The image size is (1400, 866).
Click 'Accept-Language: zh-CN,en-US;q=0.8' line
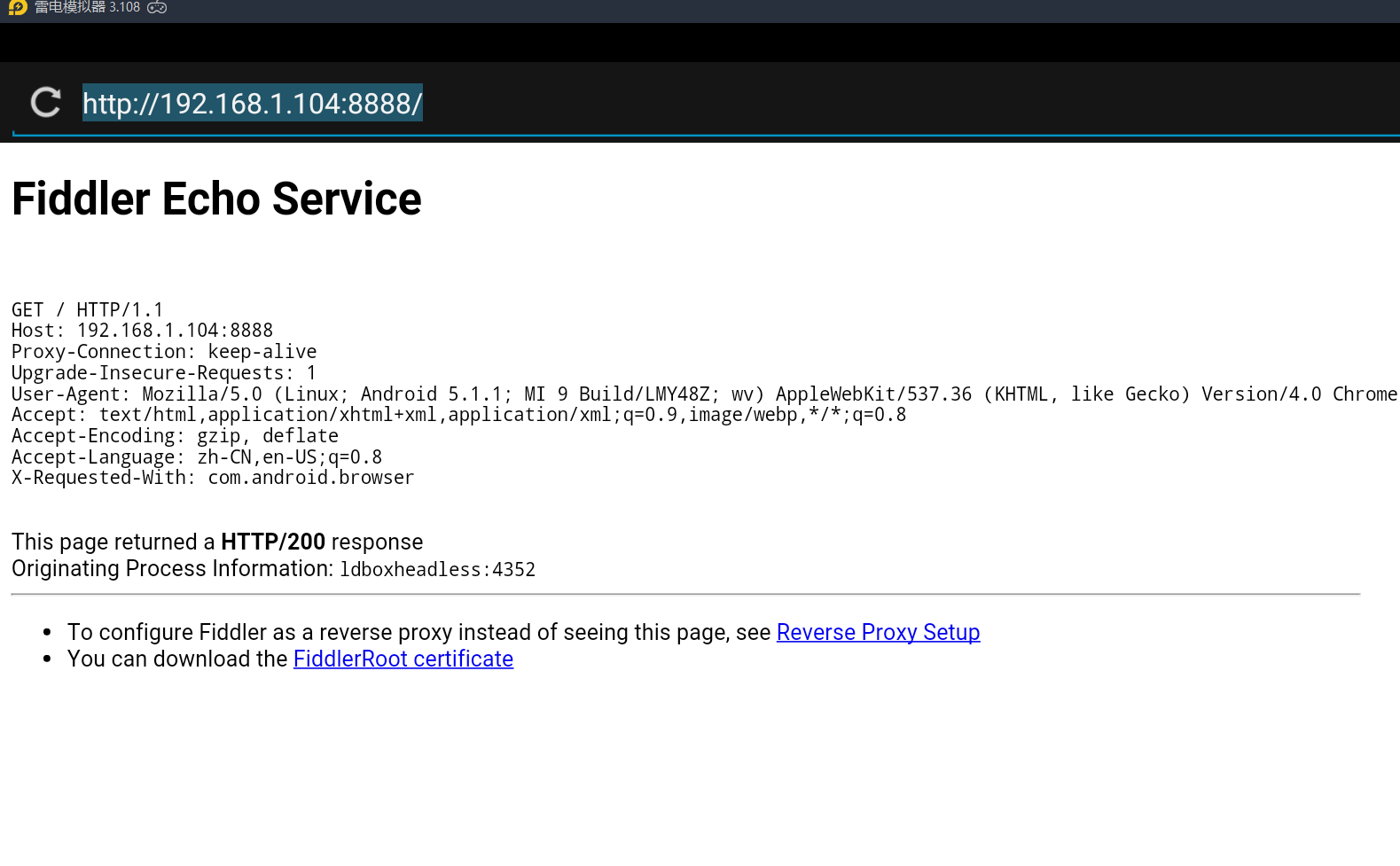[x=197, y=457]
